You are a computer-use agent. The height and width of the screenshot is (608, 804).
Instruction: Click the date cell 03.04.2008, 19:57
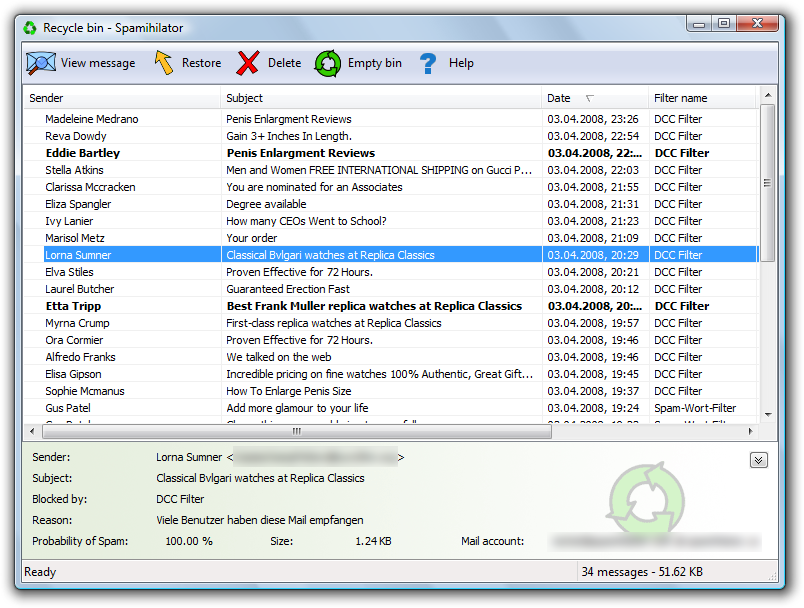pos(593,323)
